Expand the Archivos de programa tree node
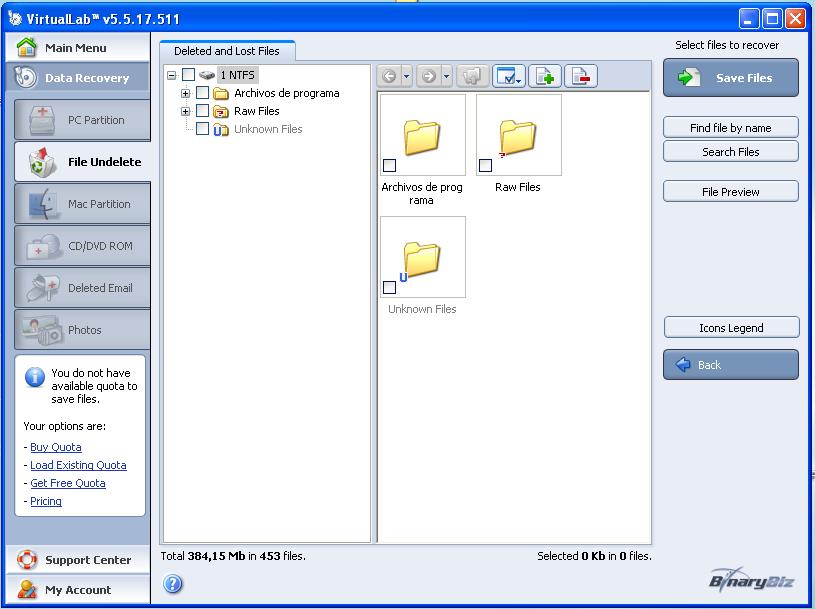 pos(186,94)
